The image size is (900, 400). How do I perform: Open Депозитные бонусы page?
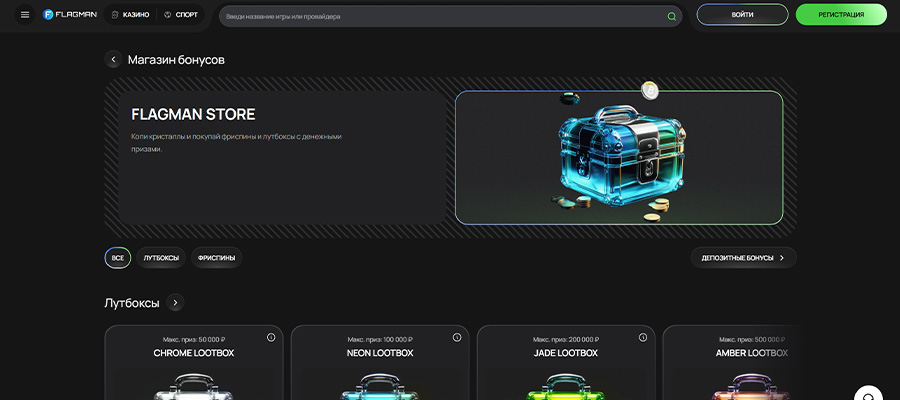[743, 258]
